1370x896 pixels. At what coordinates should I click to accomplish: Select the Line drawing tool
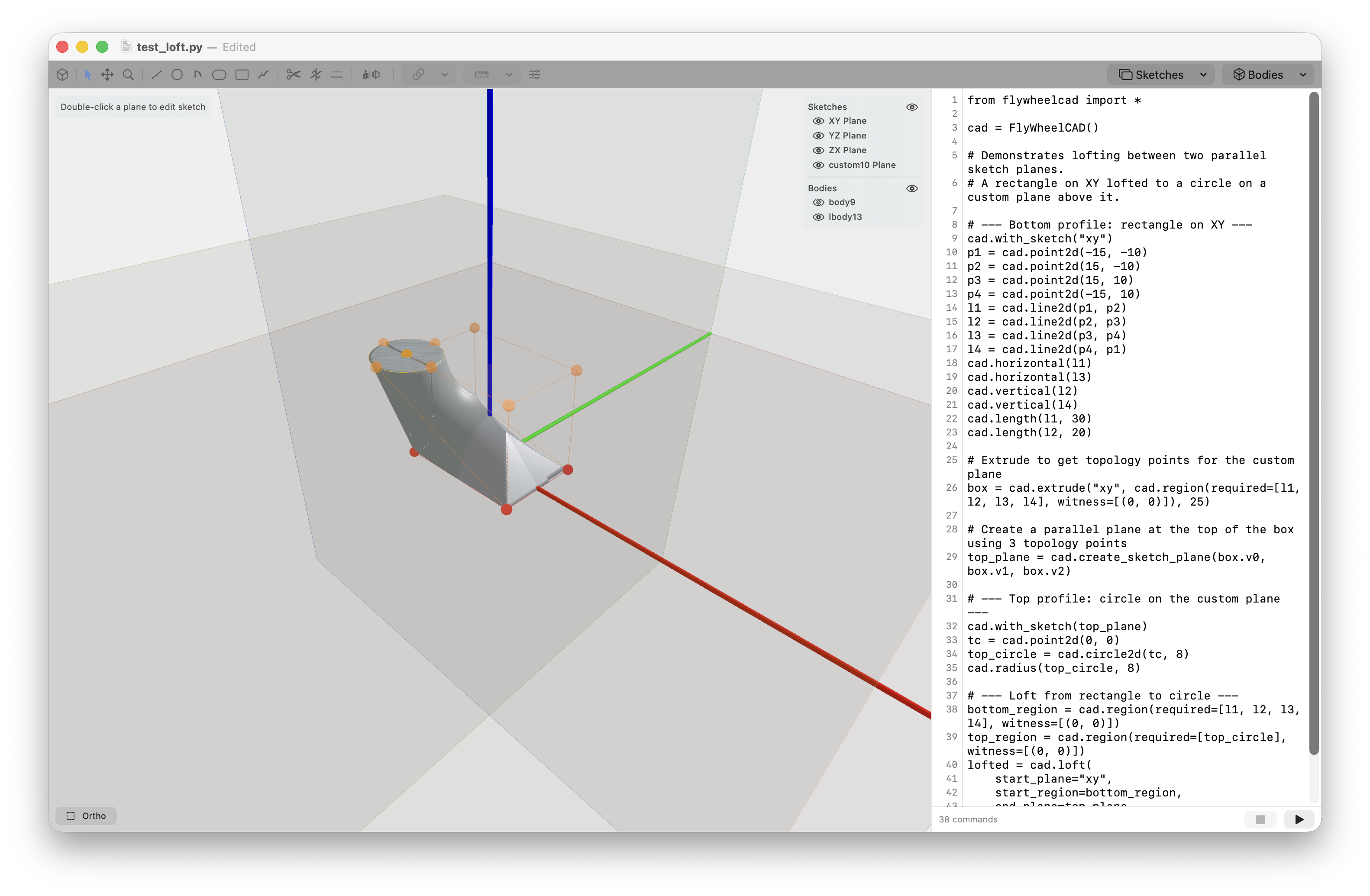[156, 75]
